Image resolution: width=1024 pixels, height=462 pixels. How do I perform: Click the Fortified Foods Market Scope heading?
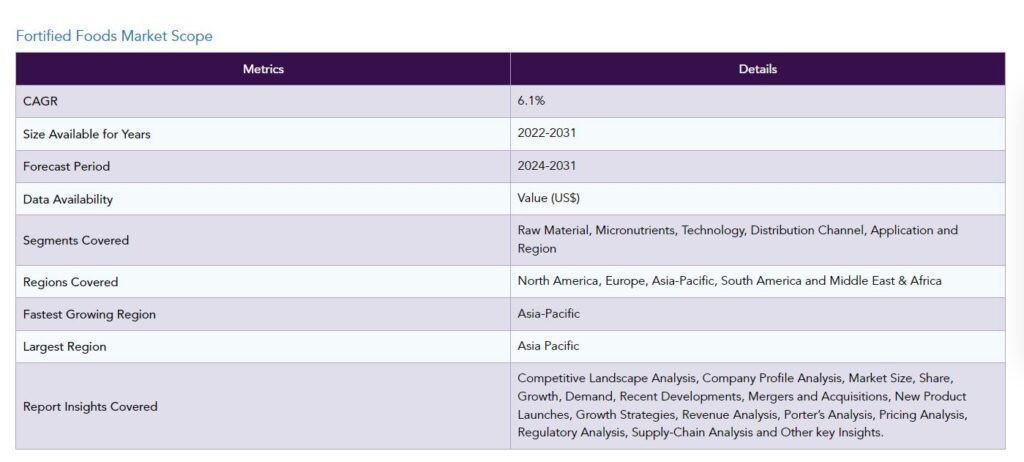[114, 36]
